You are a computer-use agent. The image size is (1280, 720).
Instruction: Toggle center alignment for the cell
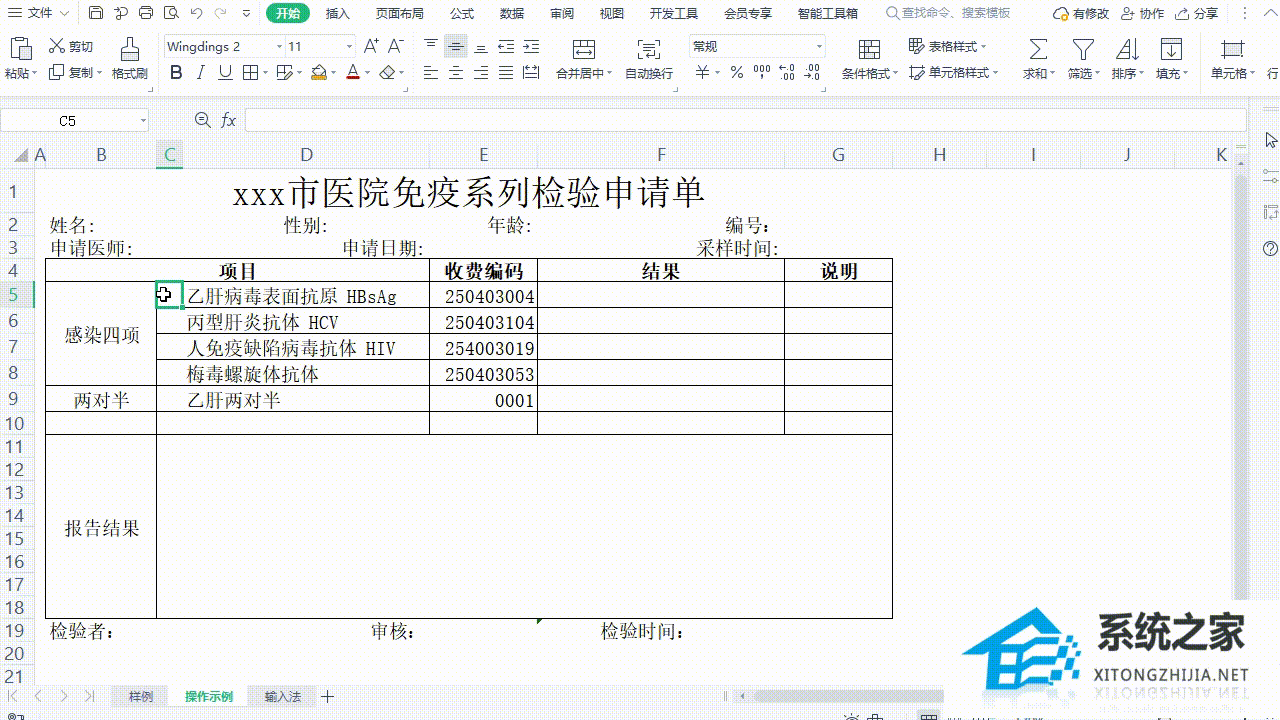[x=456, y=74]
